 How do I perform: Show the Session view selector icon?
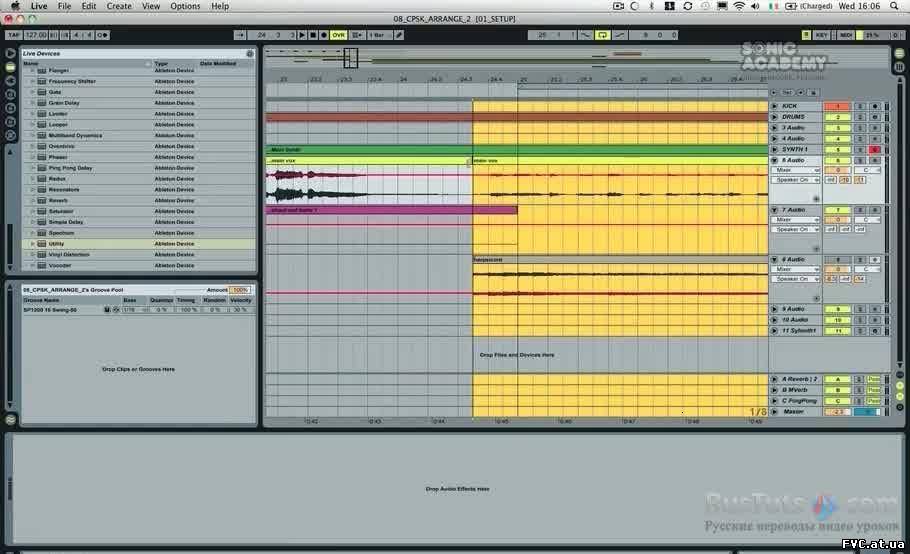[899, 67]
